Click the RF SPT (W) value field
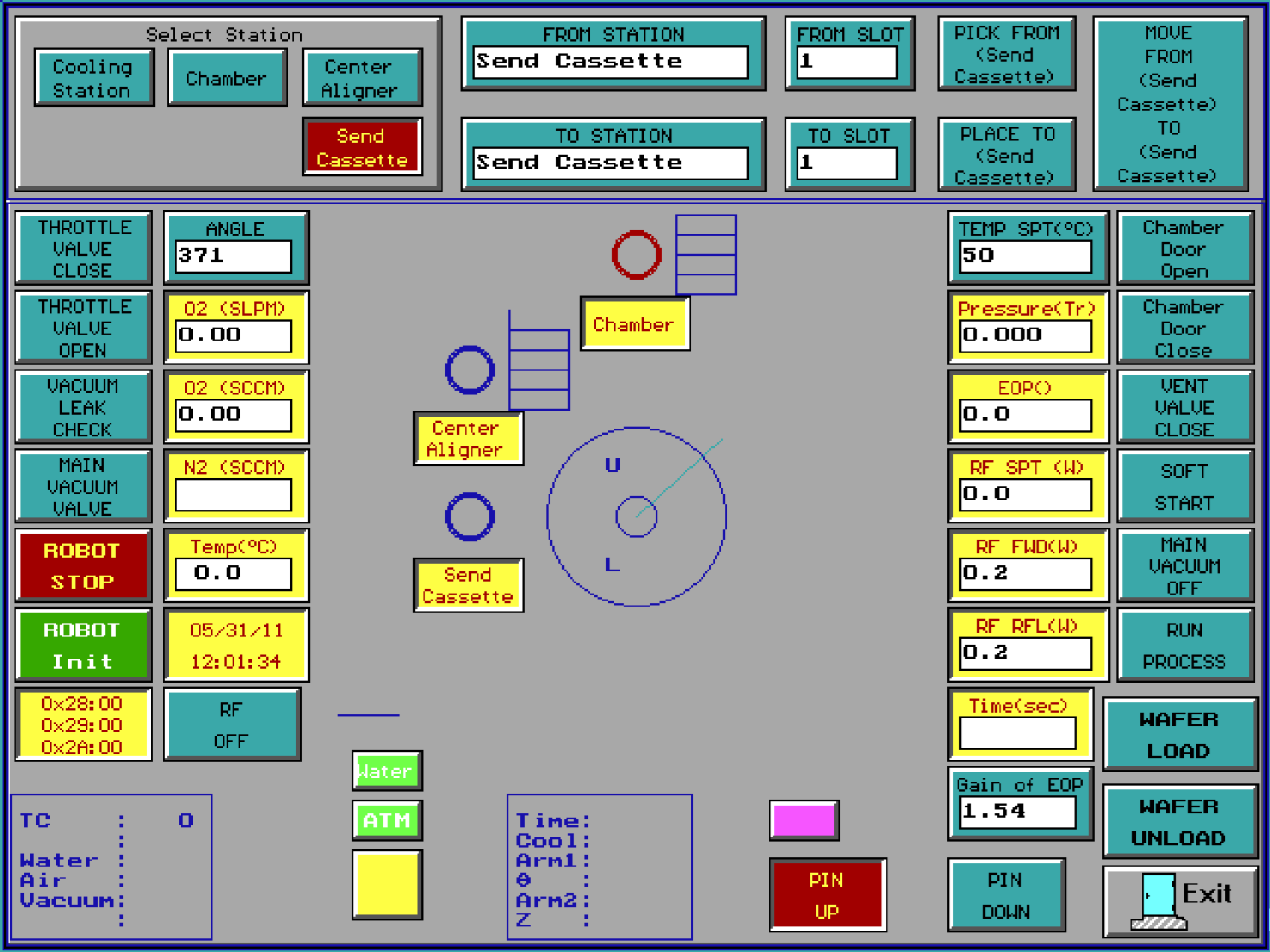The width and height of the screenshot is (1270, 952). (1025, 494)
